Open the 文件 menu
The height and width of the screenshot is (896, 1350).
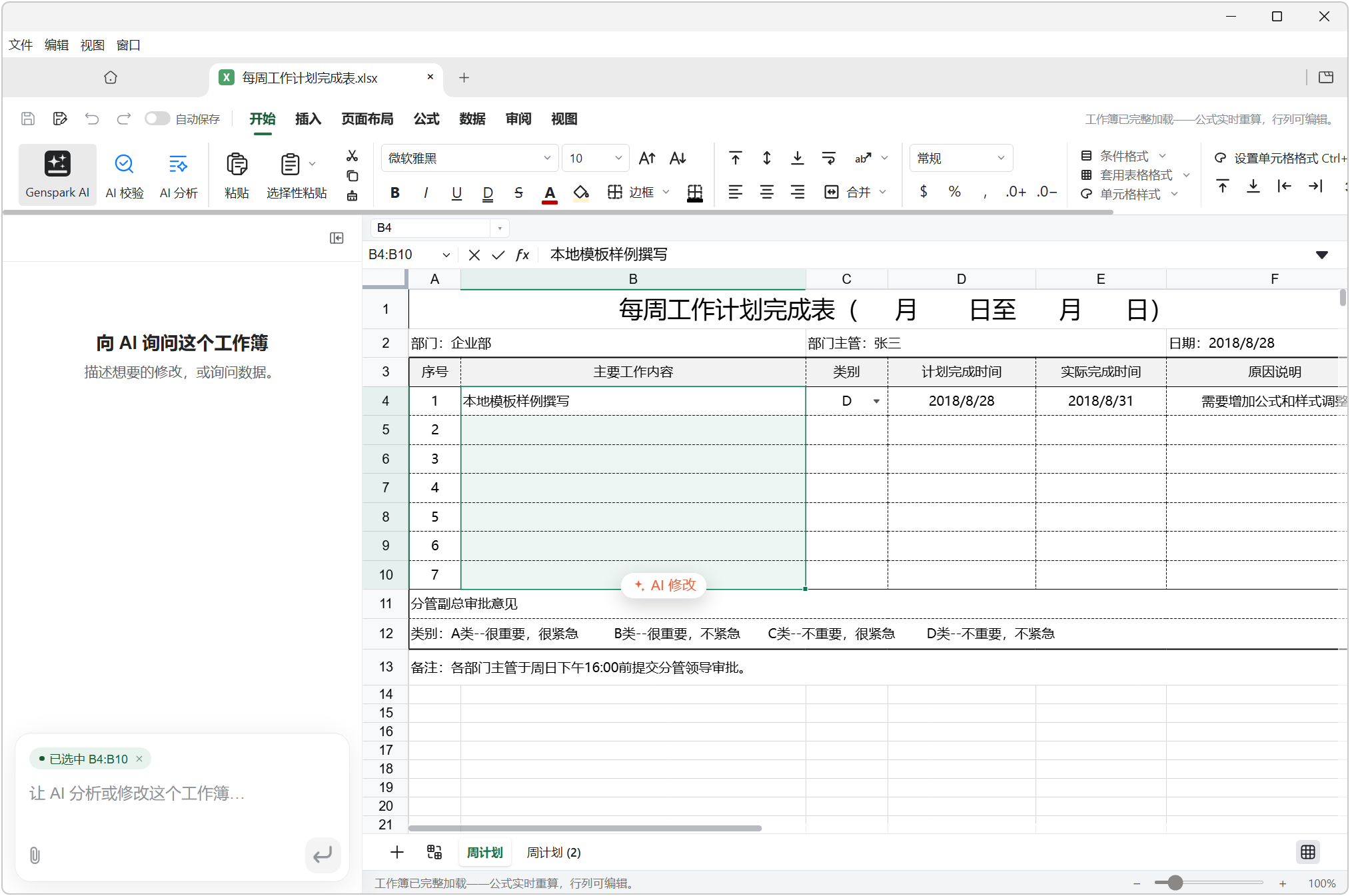point(21,45)
